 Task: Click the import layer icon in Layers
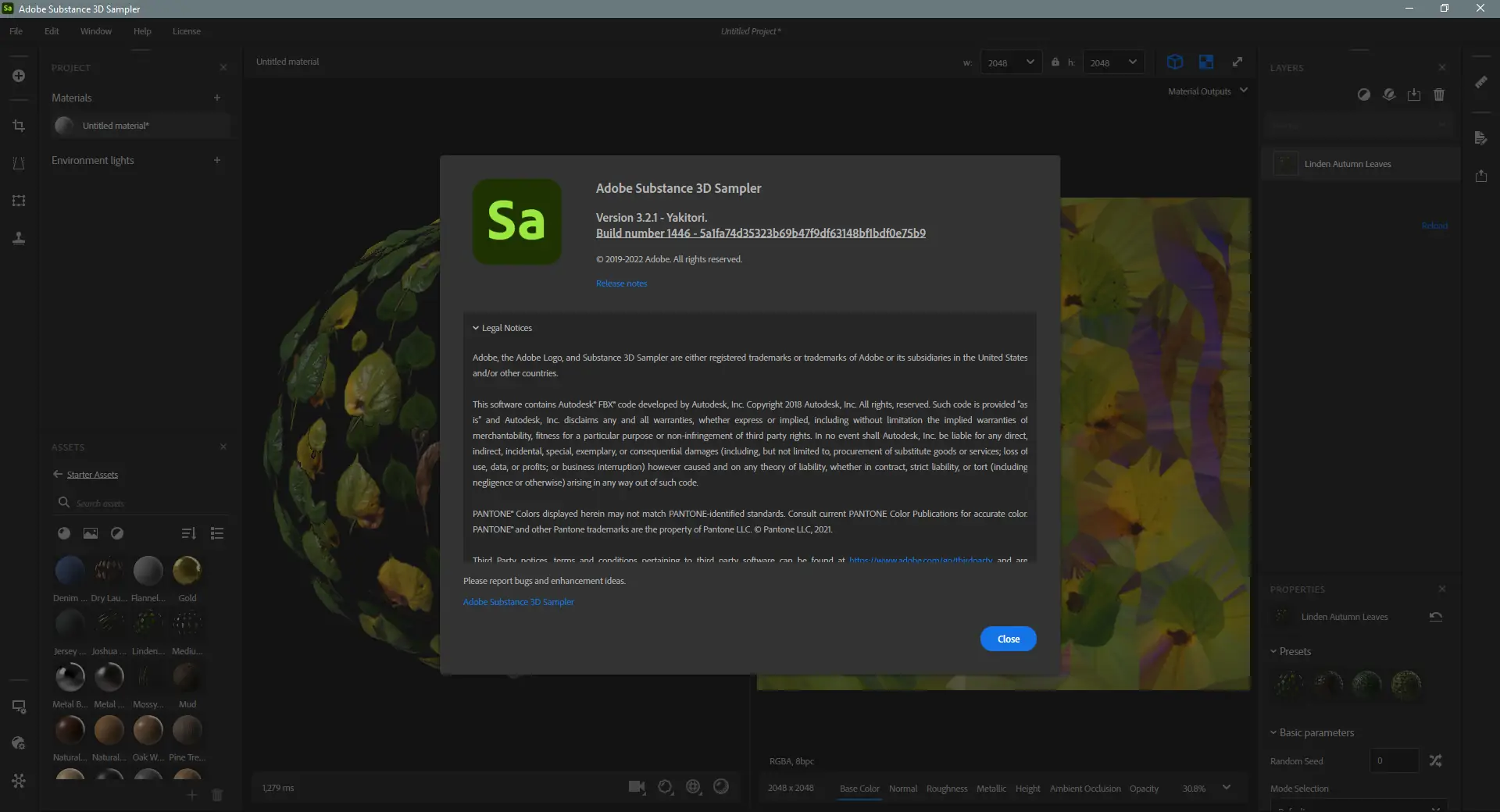(1414, 94)
